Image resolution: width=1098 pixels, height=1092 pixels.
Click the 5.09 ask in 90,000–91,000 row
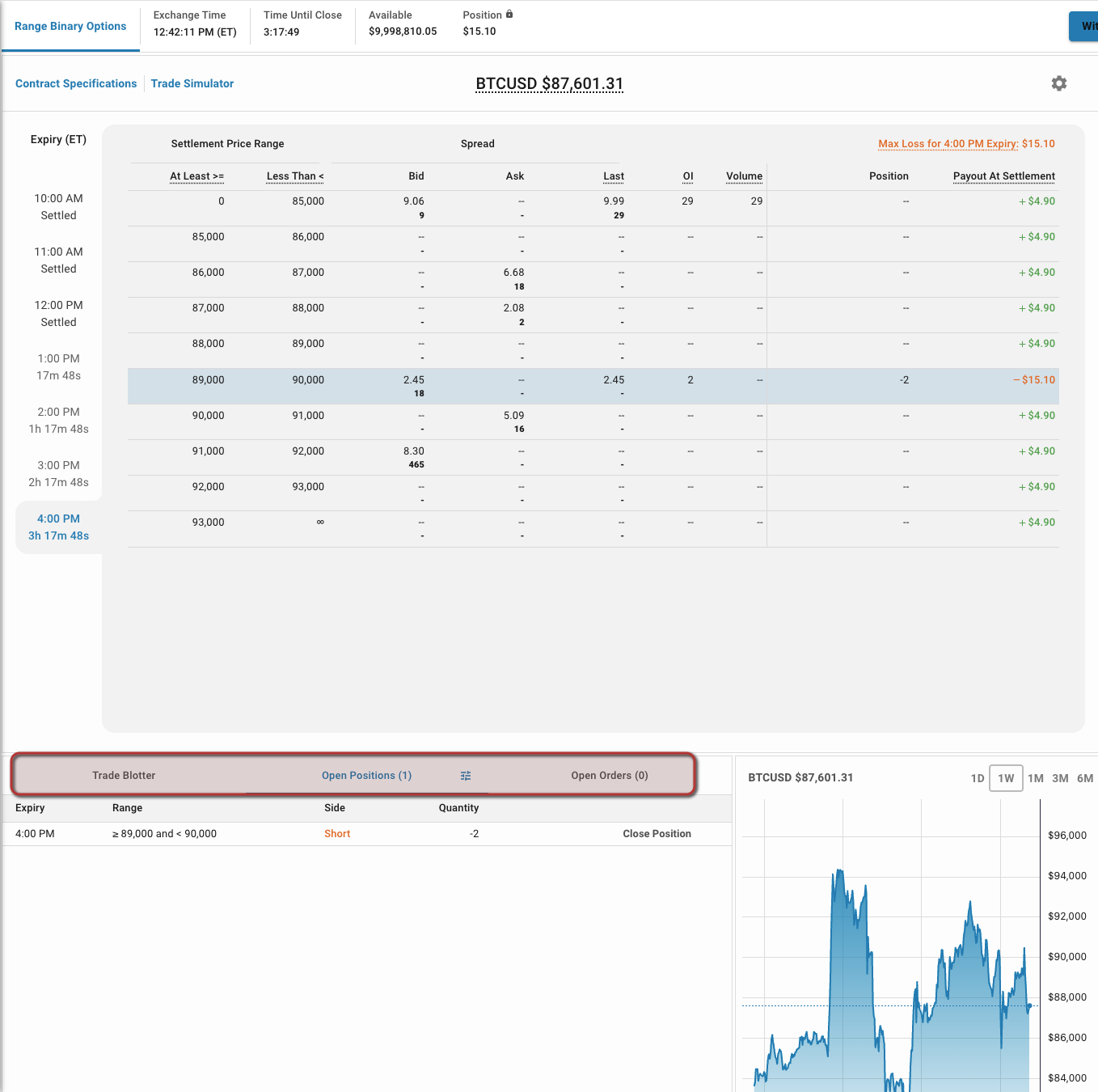[513, 416]
